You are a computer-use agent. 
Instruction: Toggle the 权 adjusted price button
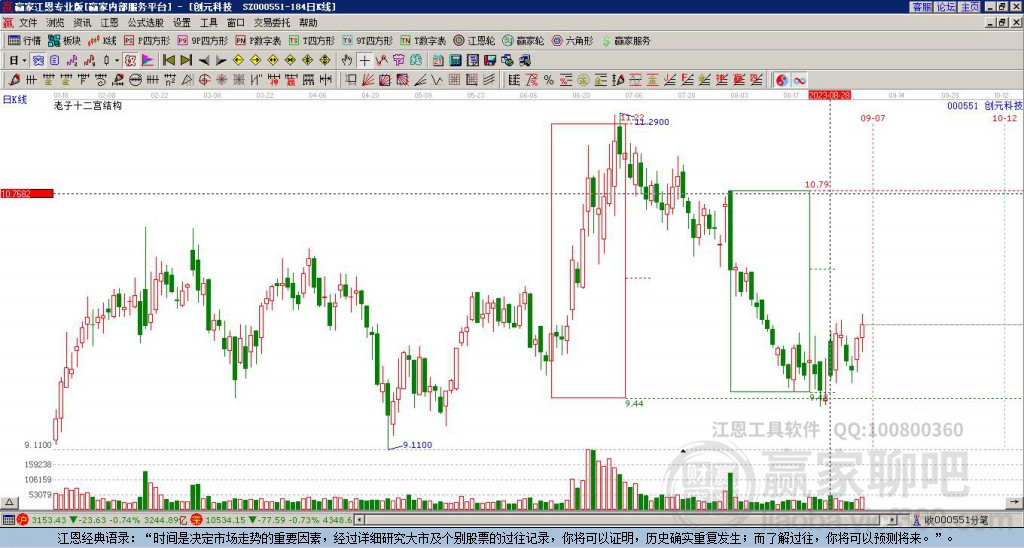[x=130, y=61]
